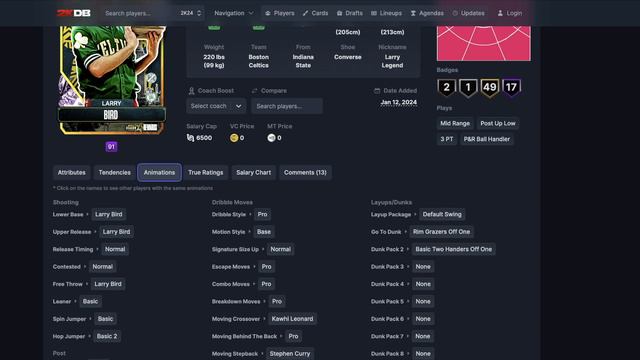The width and height of the screenshot is (640, 360).
Task: Select the P&R Ball Handler play tag
Action: coord(487,139)
